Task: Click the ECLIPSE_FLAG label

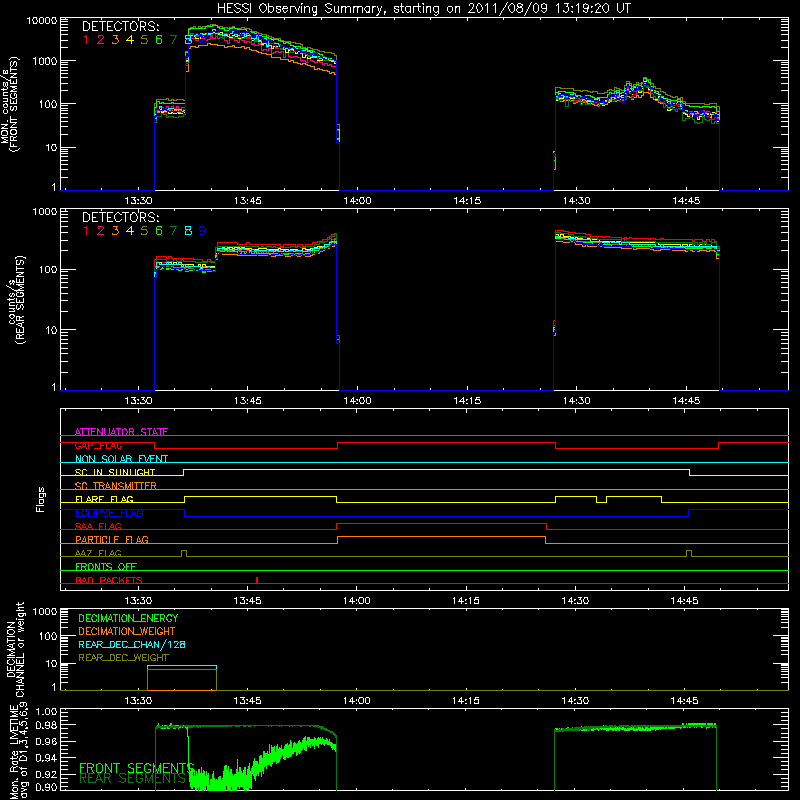Action: 109,513
